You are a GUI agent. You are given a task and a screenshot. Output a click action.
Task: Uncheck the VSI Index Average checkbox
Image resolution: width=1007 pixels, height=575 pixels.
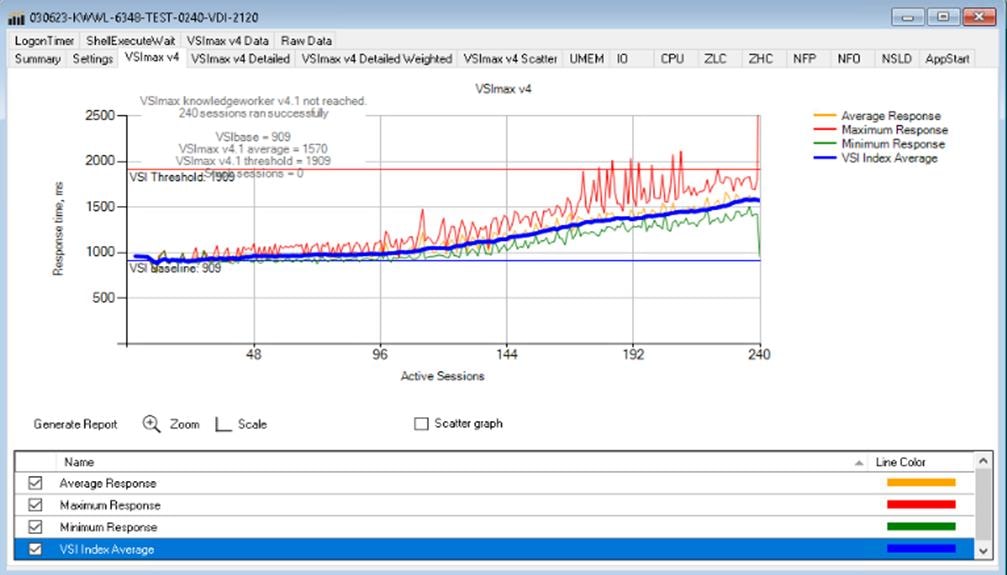click(x=35, y=549)
